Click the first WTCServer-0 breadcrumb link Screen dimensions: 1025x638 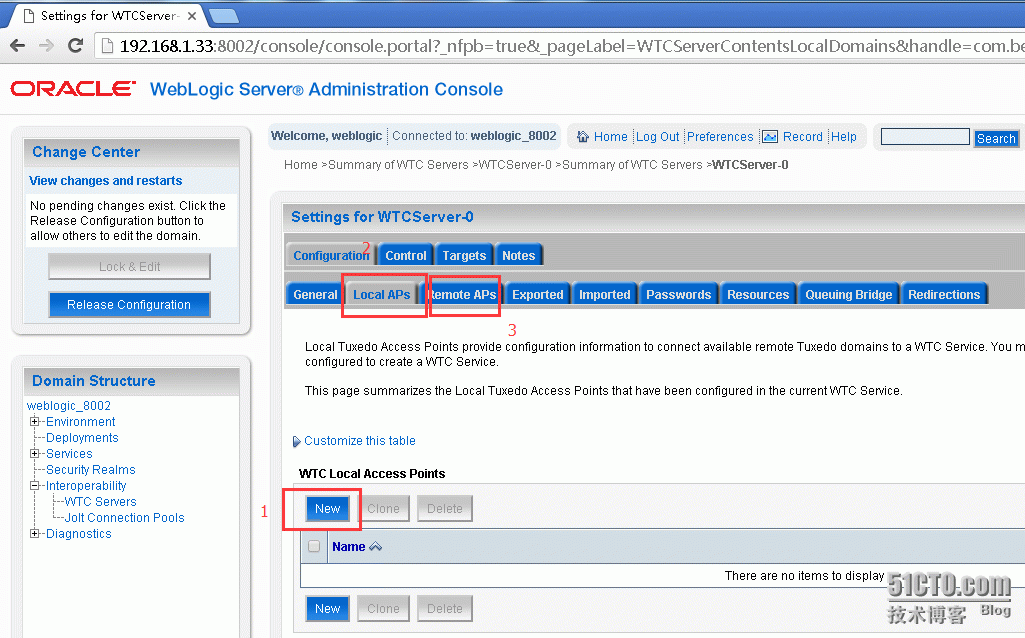[515, 165]
